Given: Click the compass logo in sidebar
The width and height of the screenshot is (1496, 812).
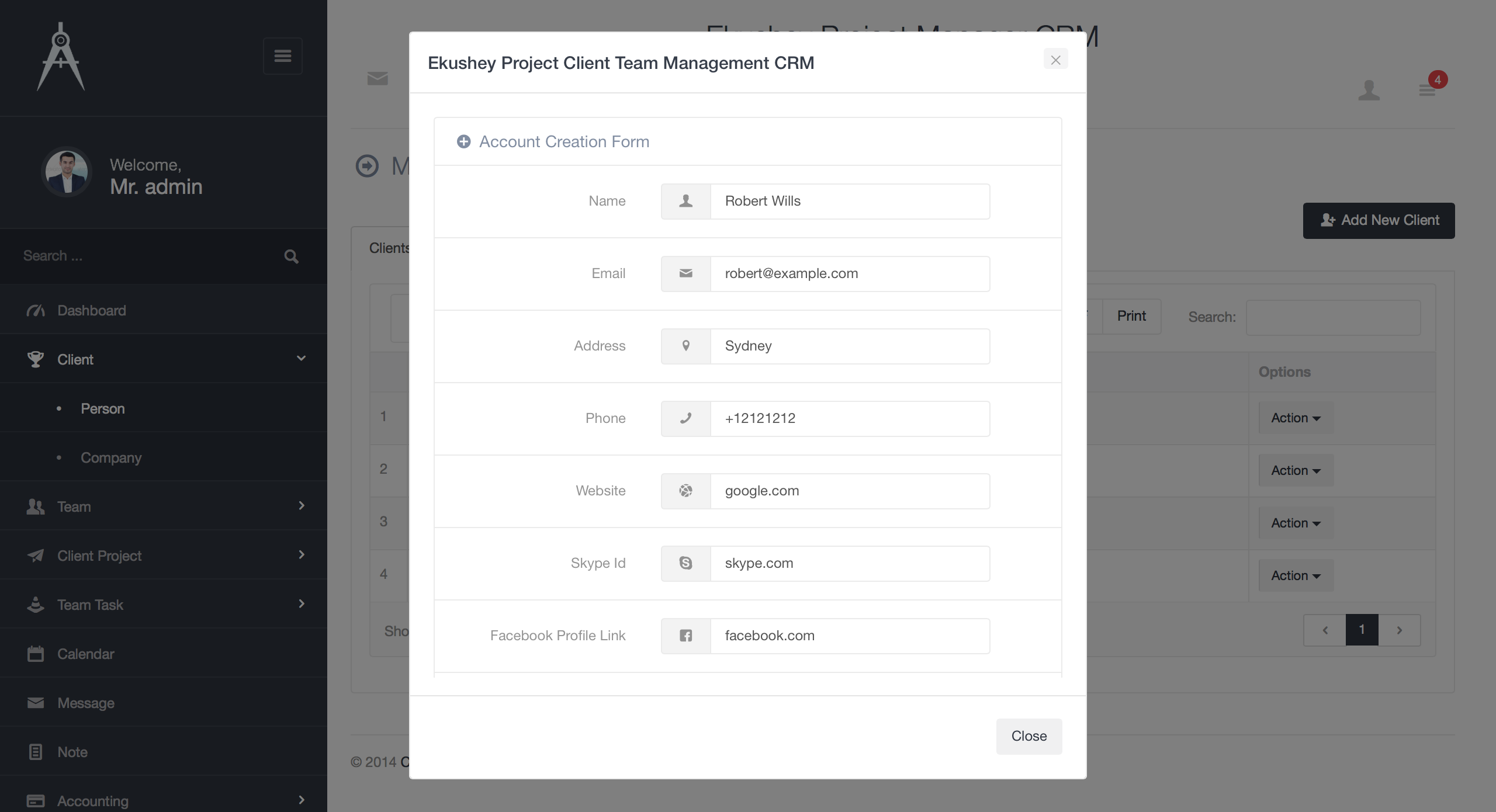Looking at the screenshot, I should (x=61, y=57).
